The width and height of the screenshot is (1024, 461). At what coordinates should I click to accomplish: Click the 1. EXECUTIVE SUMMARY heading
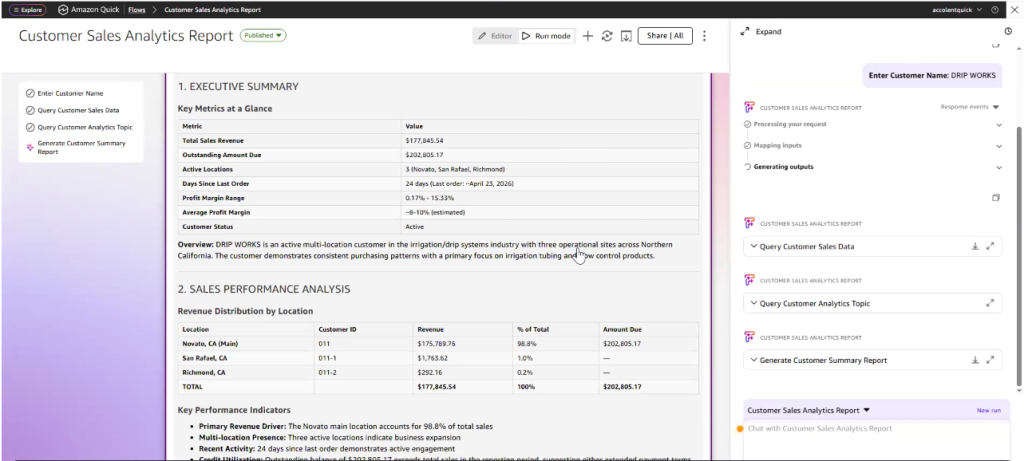point(238,86)
